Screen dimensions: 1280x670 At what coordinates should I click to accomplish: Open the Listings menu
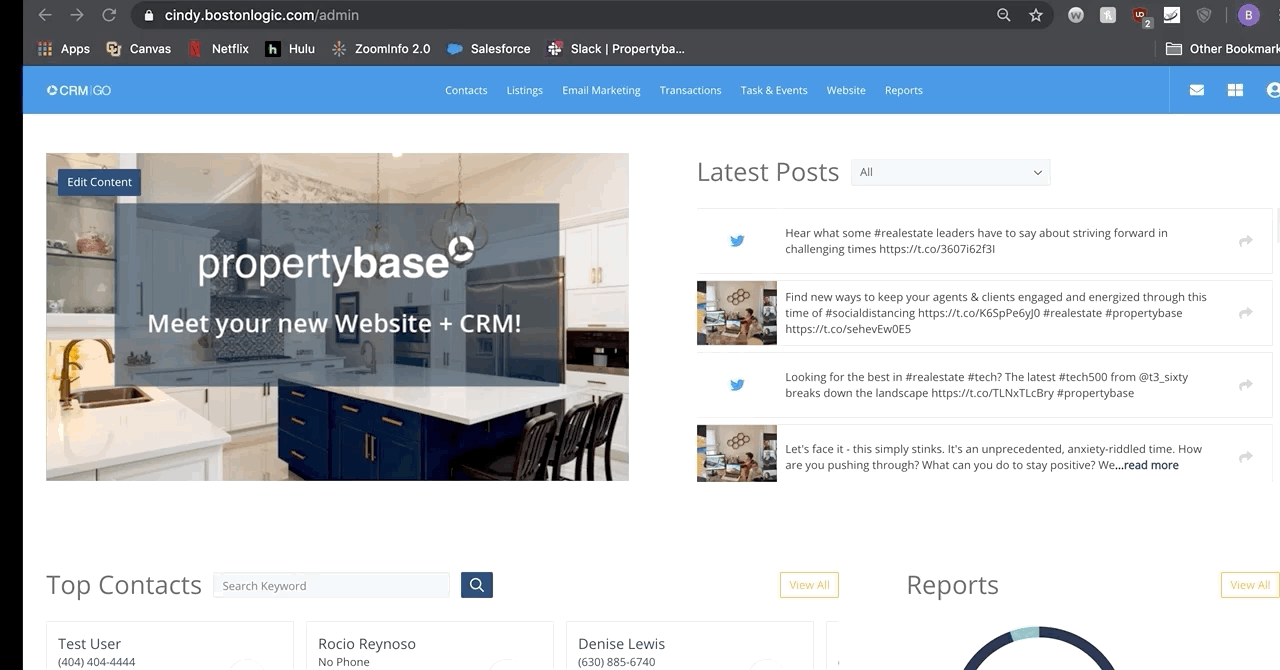524,90
